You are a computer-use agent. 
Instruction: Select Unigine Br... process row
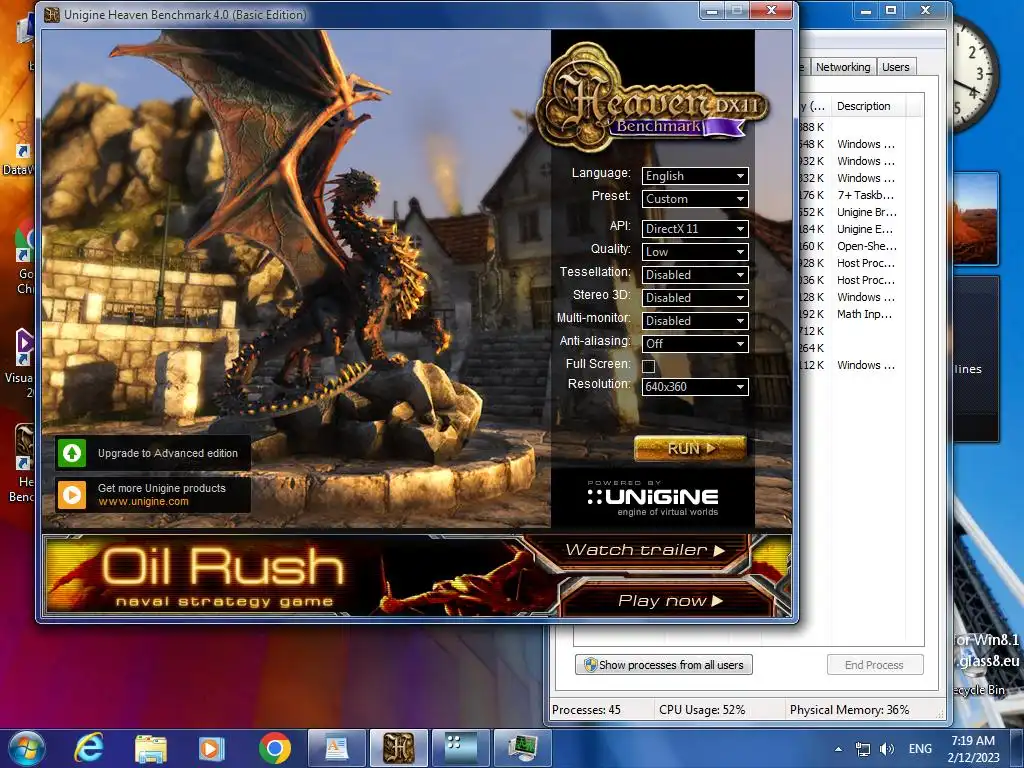coord(862,212)
